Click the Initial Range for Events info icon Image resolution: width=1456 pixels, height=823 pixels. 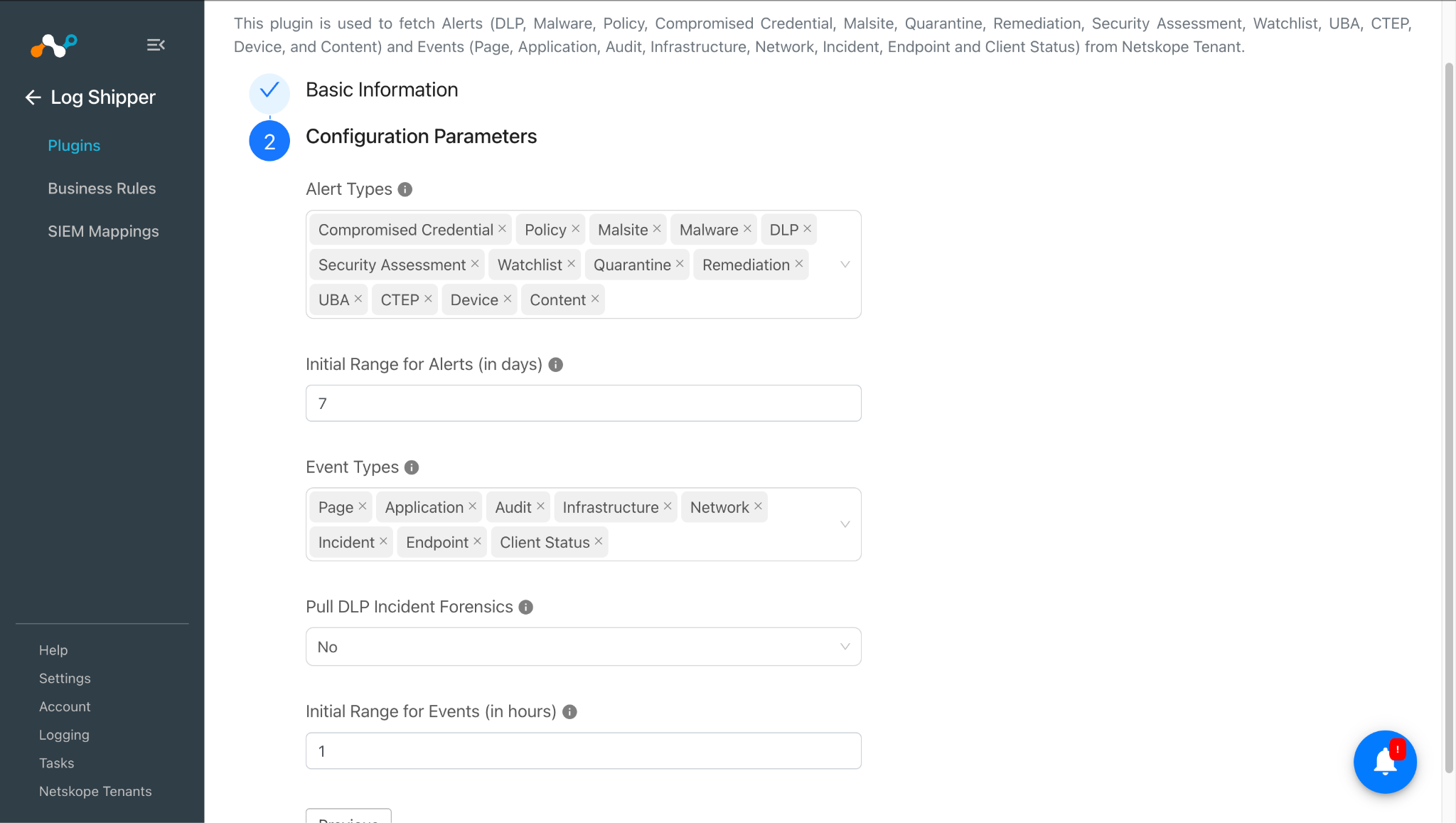[x=569, y=711]
